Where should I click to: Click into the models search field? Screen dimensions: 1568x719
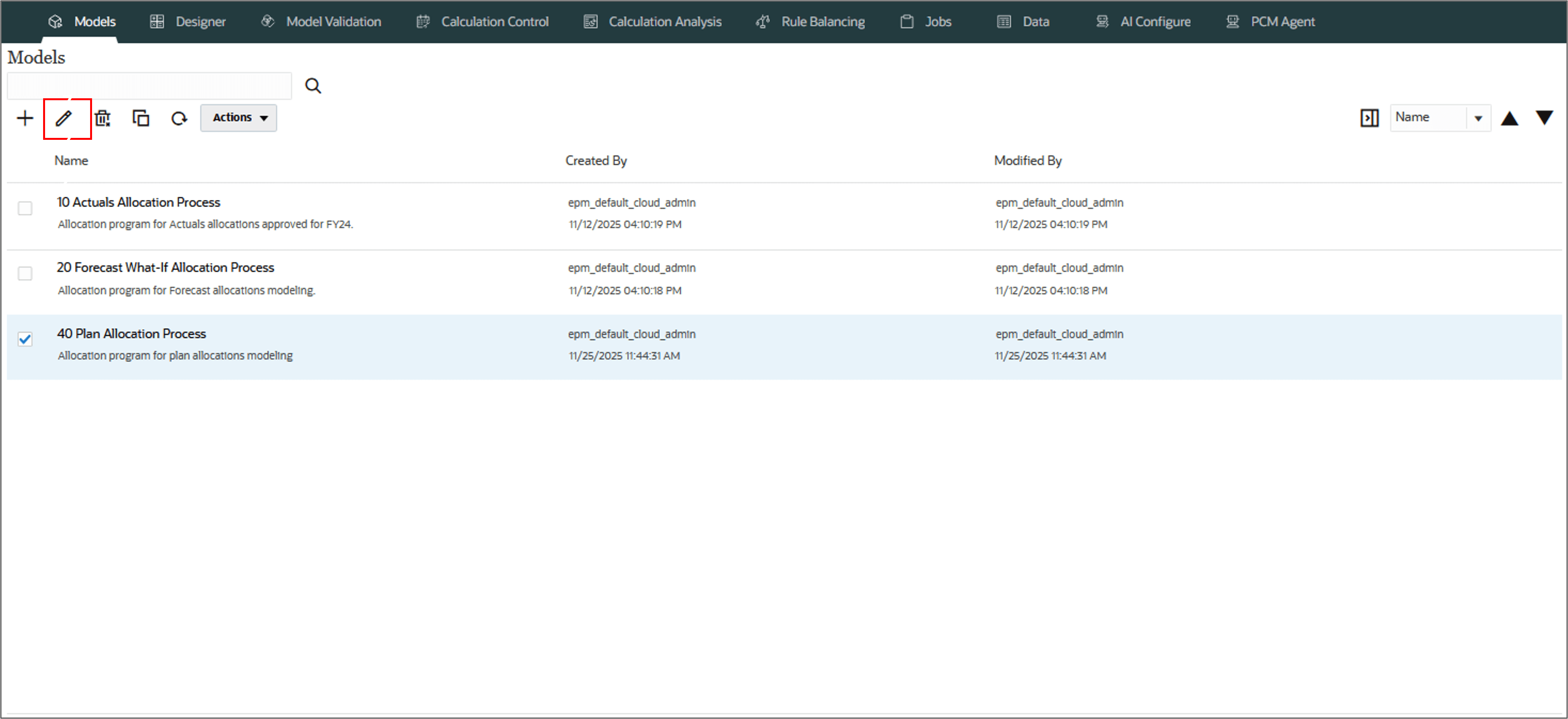[x=149, y=86]
